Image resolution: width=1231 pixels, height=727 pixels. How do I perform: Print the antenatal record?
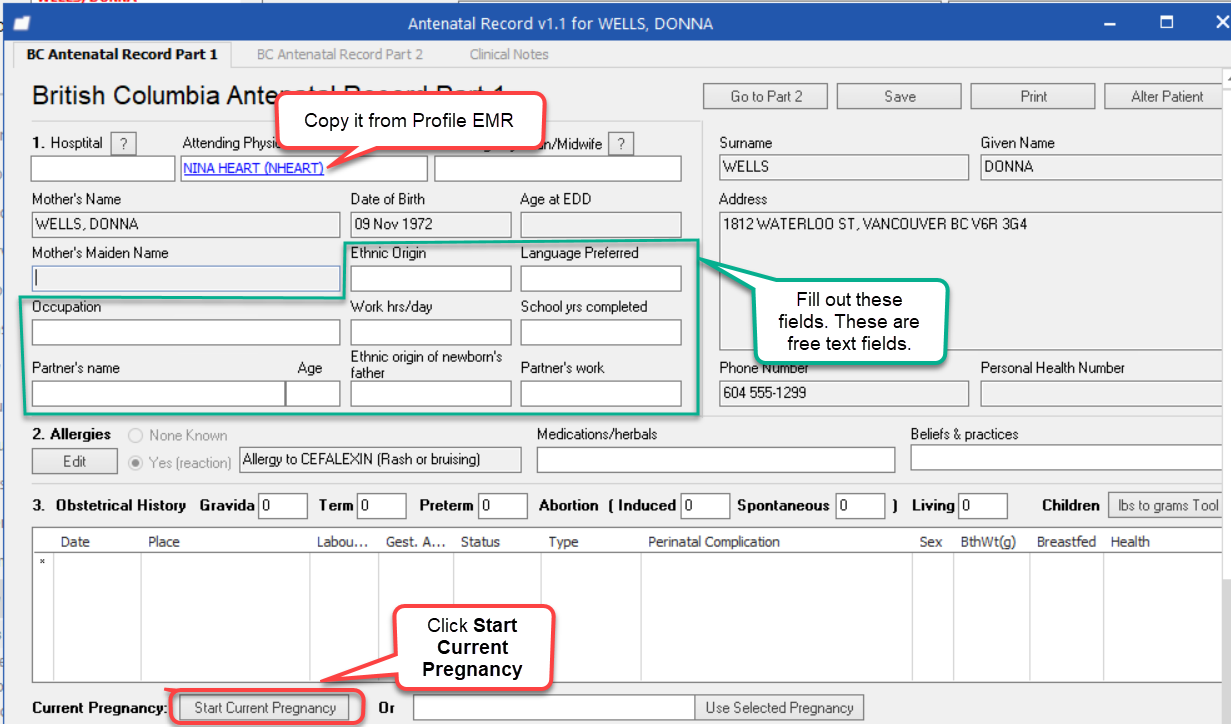click(x=1032, y=96)
